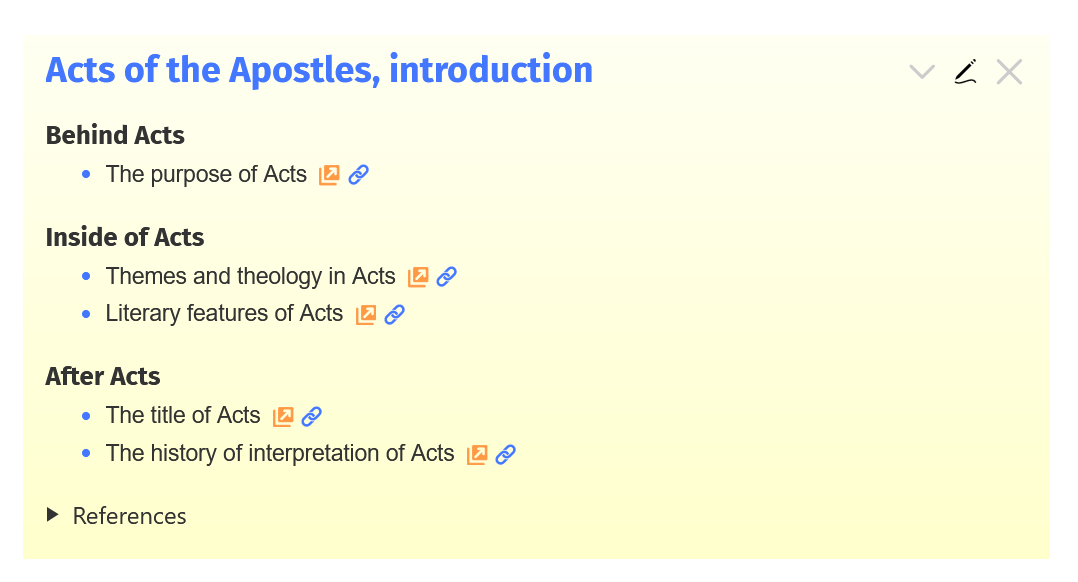Click chain link icon after The title of Acts

312,416
